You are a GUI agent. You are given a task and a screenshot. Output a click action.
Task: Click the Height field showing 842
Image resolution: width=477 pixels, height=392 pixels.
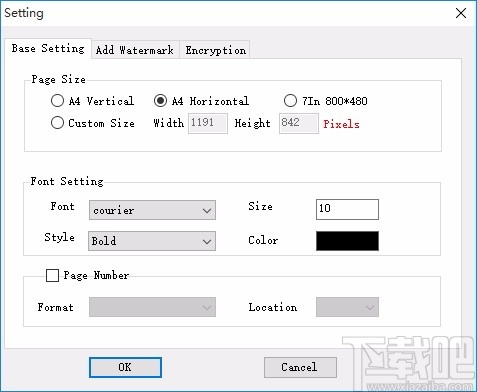[299, 123]
